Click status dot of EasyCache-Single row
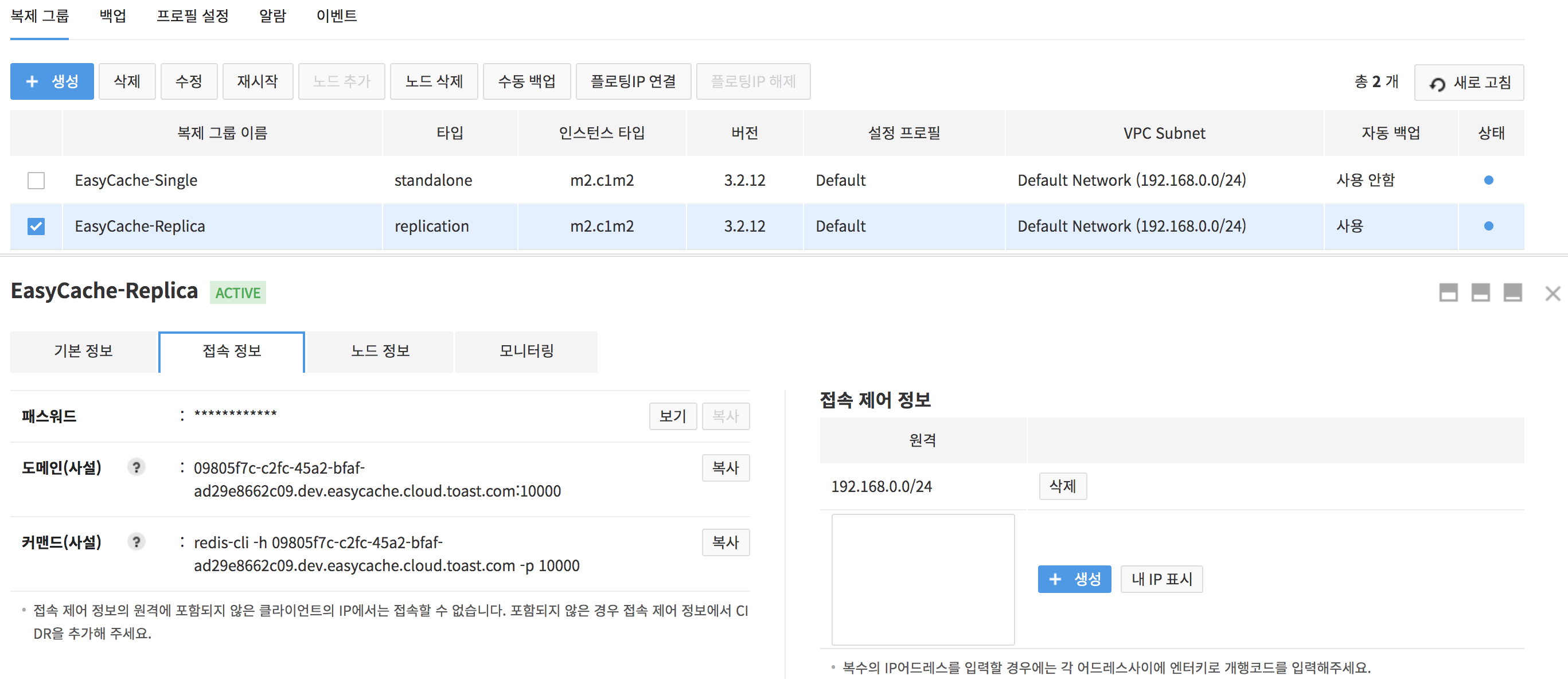 pyautogui.click(x=1488, y=180)
